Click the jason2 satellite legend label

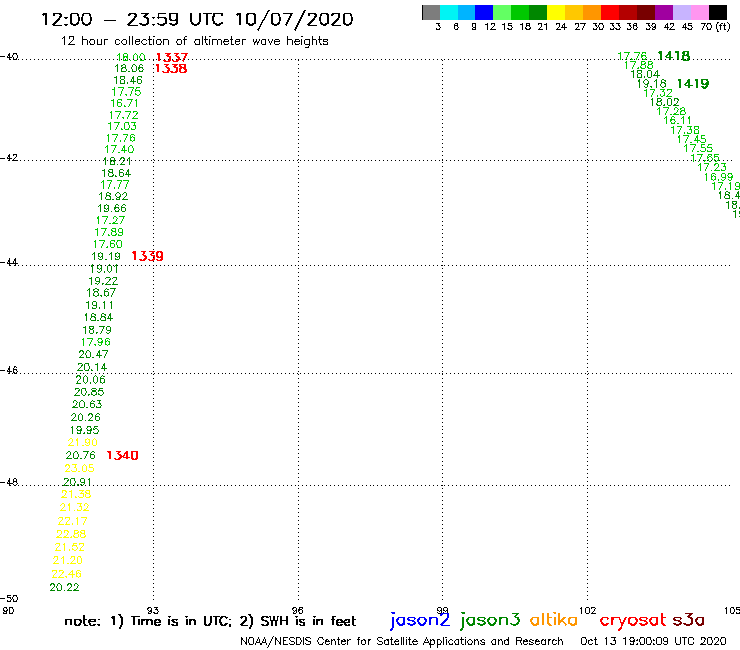click(420, 620)
